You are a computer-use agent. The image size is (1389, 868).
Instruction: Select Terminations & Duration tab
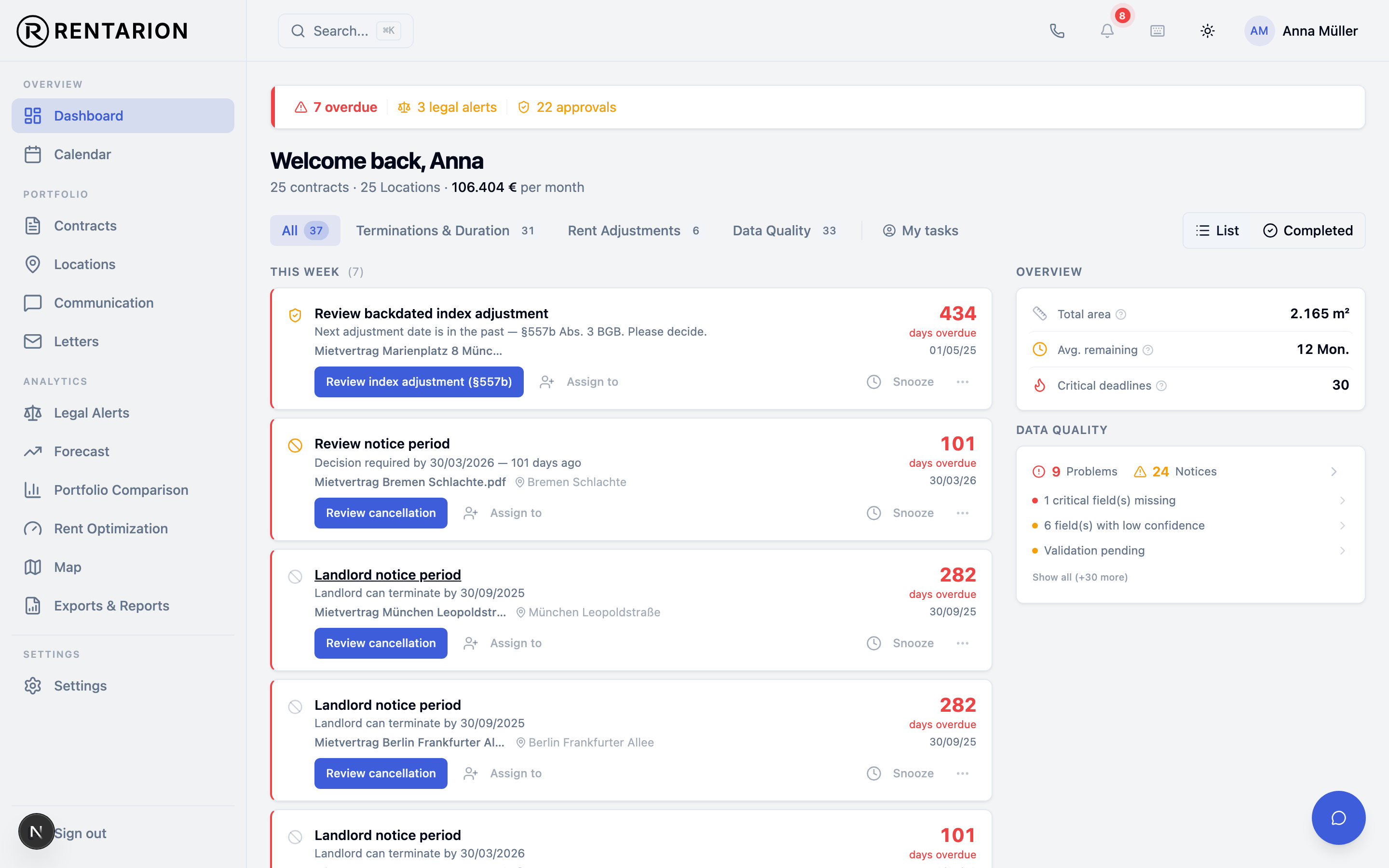click(x=446, y=231)
